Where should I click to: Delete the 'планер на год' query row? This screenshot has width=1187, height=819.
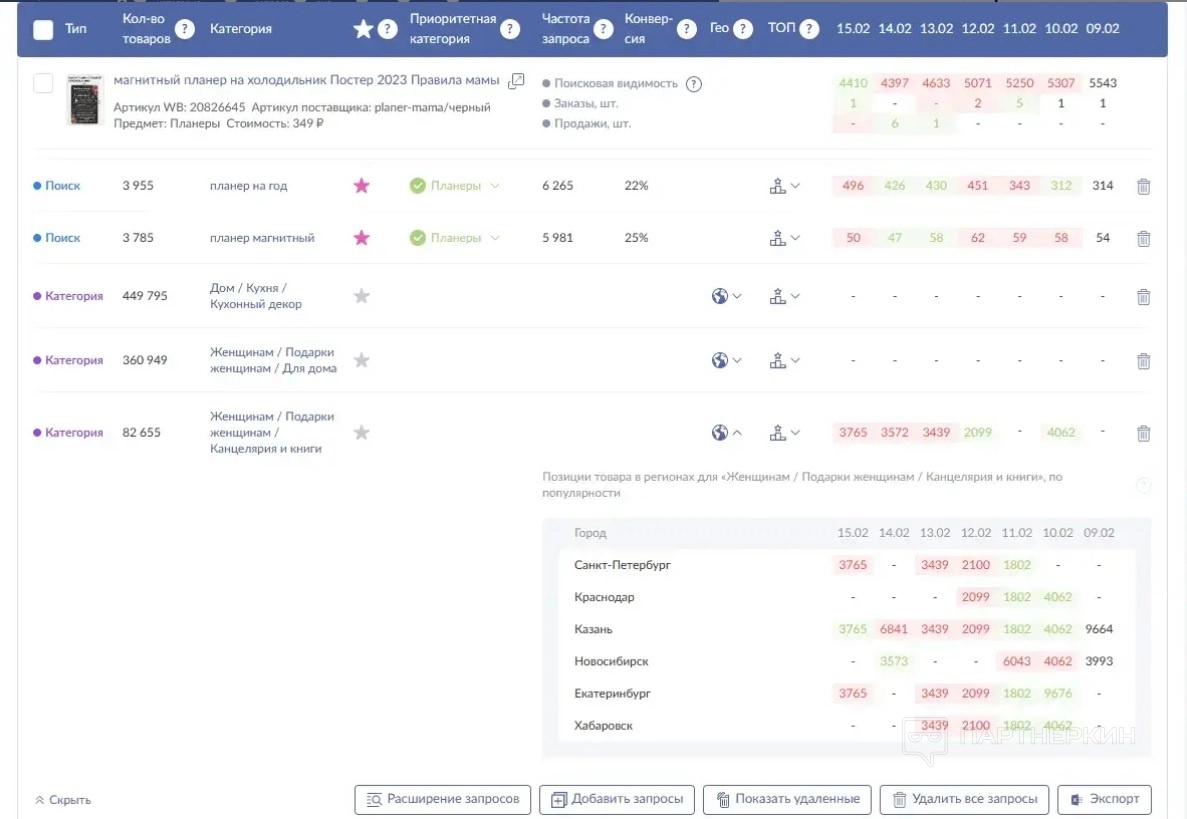tap(1143, 186)
